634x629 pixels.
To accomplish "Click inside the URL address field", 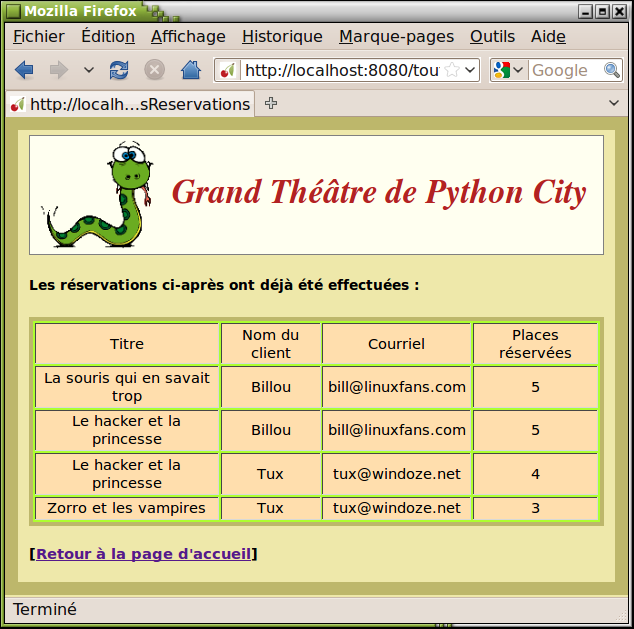I will pos(340,70).
